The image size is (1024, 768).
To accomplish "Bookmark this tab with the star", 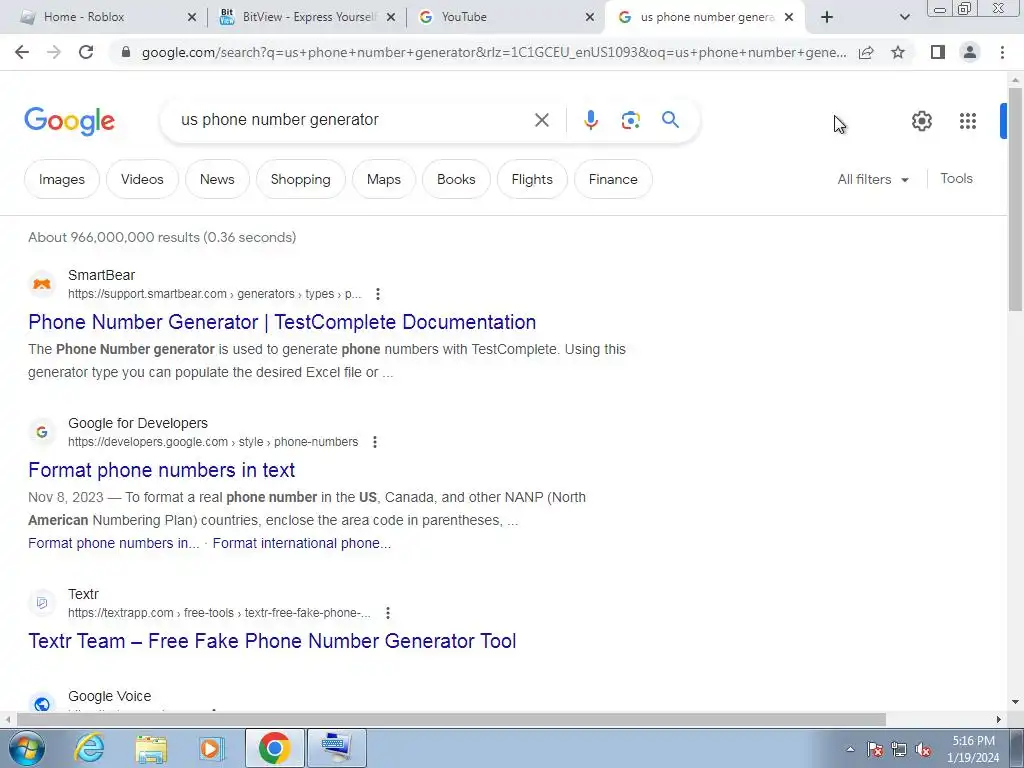I will pos(898,52).
